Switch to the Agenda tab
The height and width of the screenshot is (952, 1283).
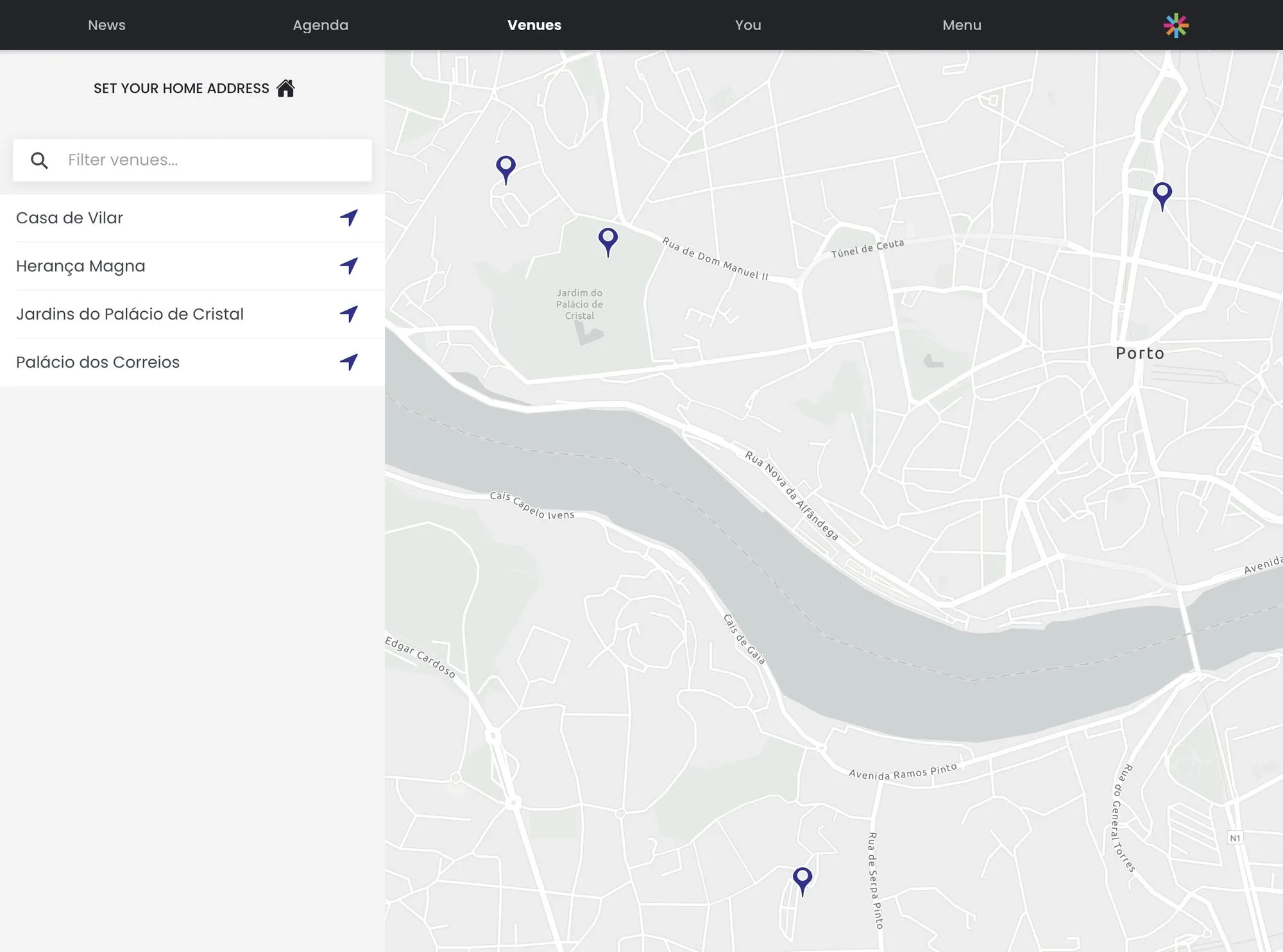click(320, 25)
